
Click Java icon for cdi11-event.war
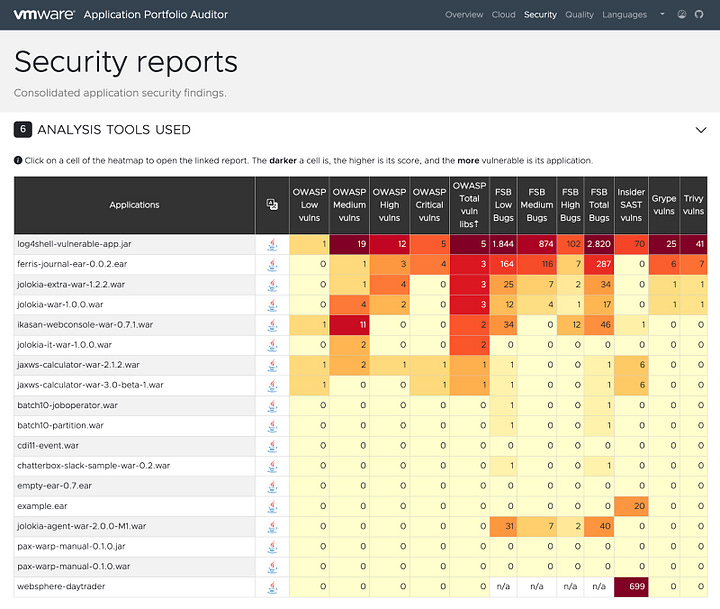click(x=272, y=446)
